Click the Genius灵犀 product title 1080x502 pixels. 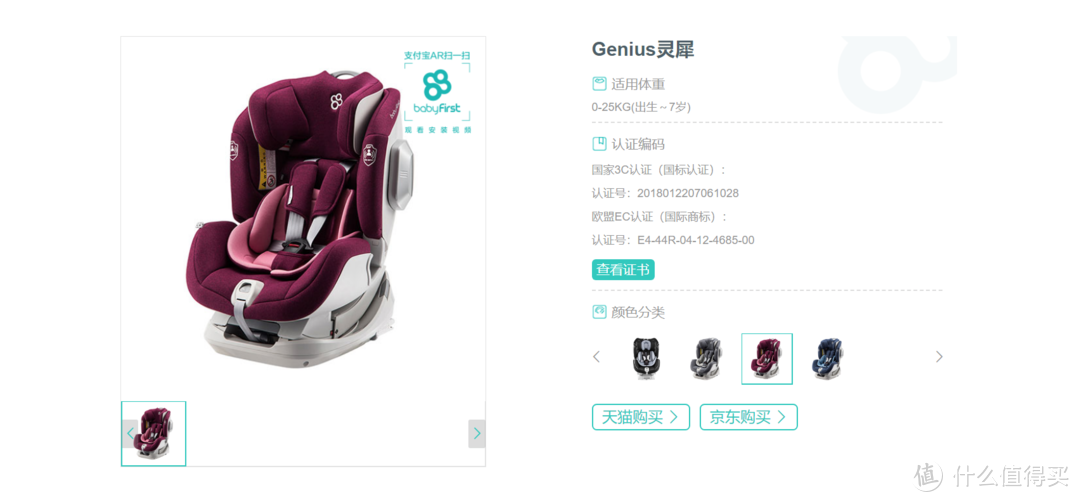tap(643, 50)
